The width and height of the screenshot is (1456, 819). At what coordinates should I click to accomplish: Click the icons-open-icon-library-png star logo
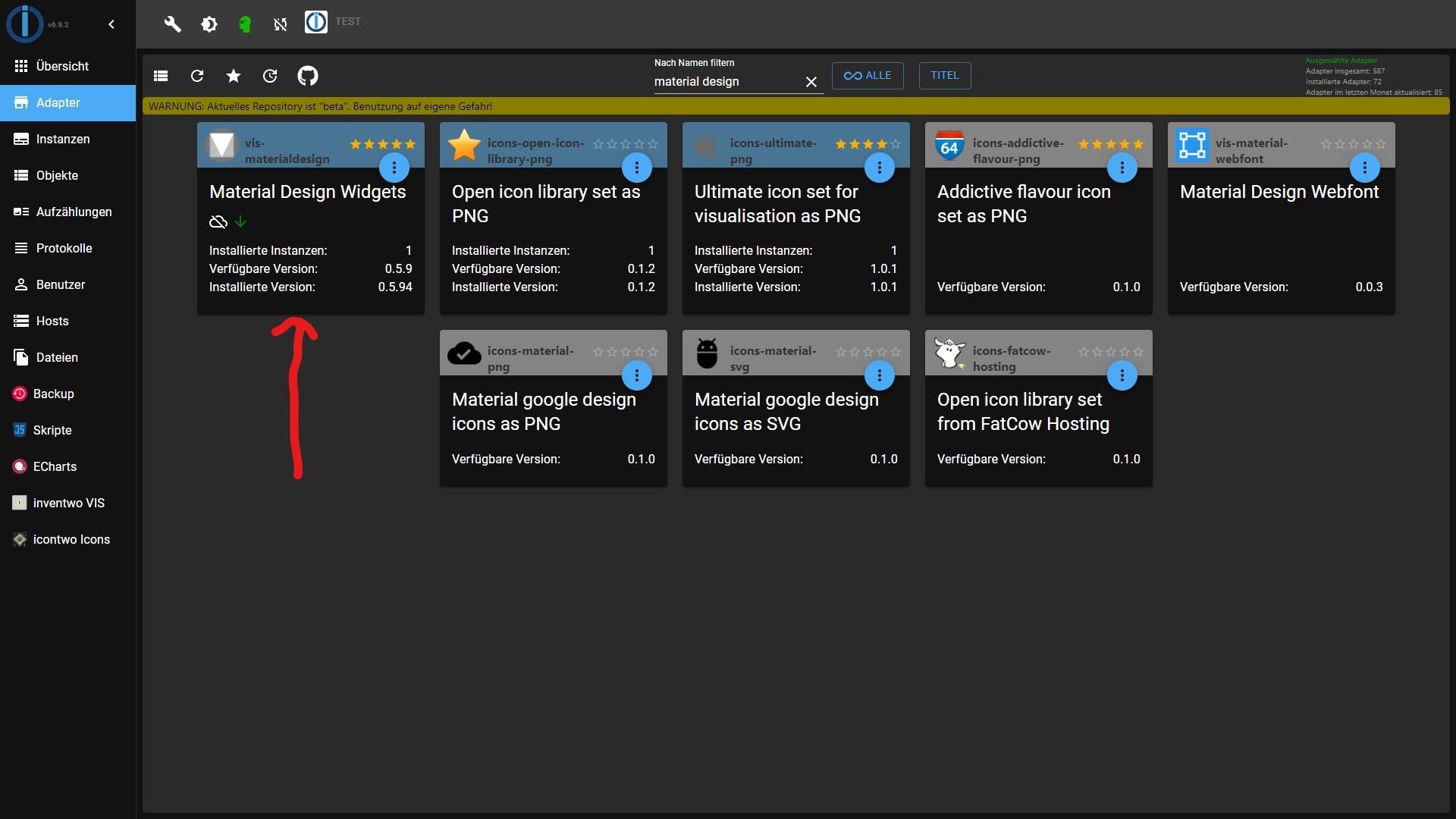(x=464, y=145)
